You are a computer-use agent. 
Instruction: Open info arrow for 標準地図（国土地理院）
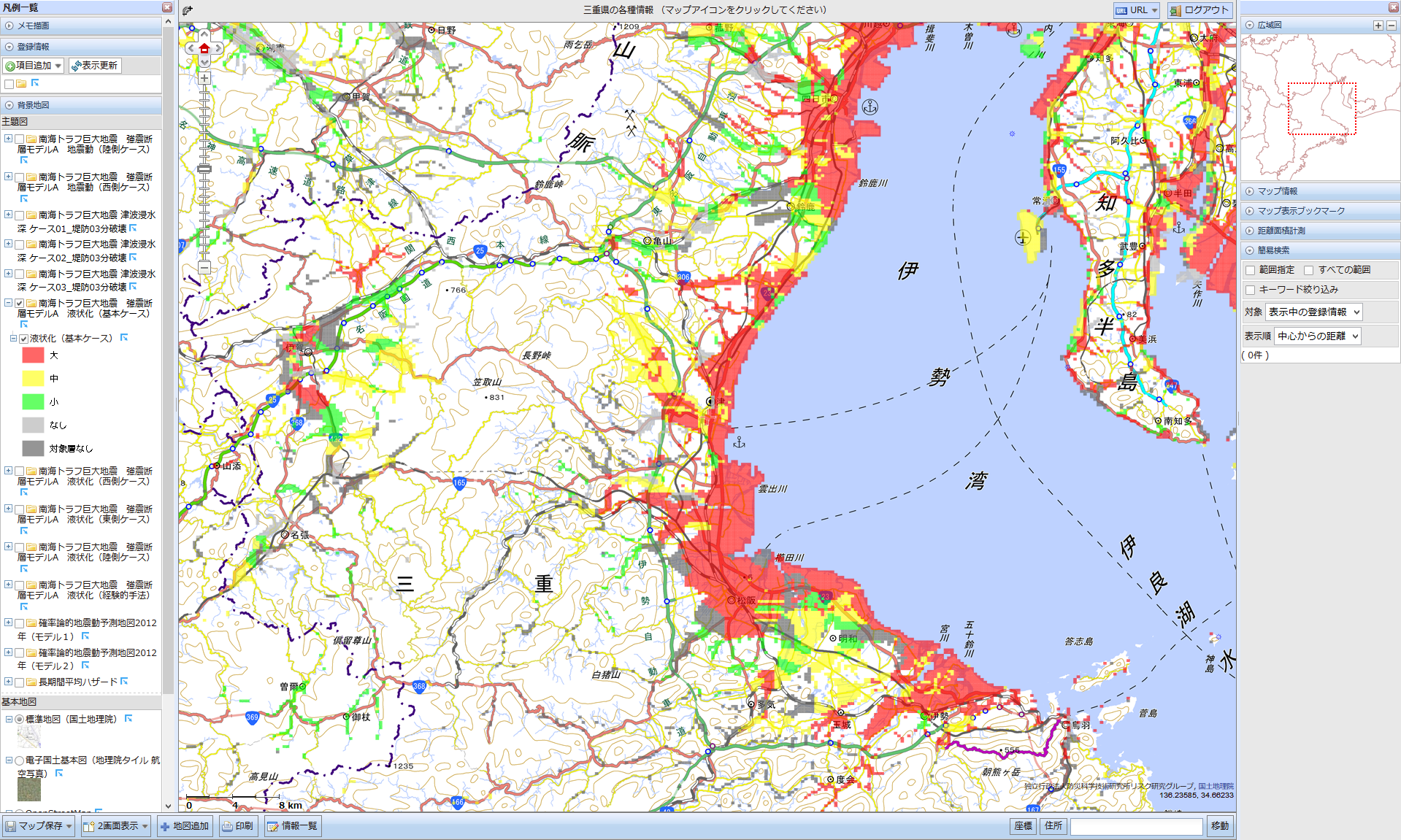tap(128, 719)
